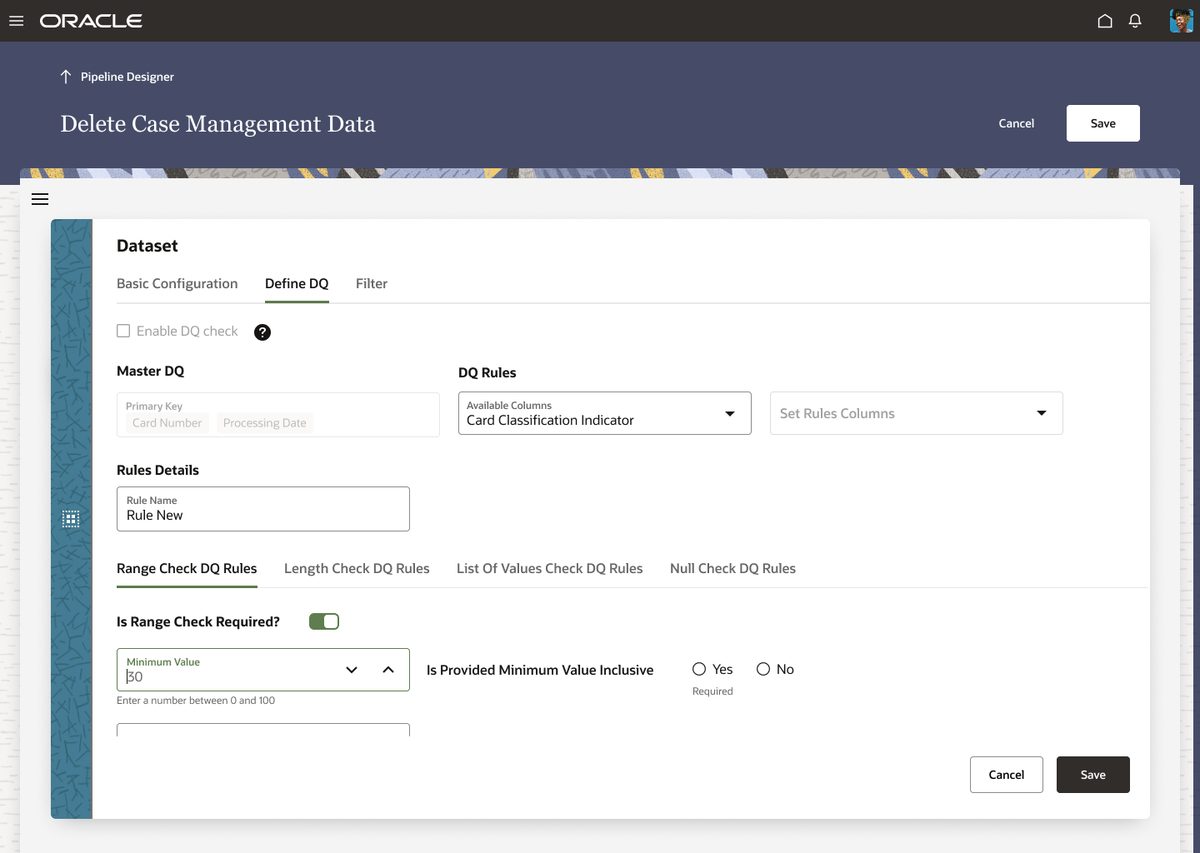Click the dark Save button in the Dataset panel
This screenshot has width=1200, height=853.
[x=1093, y=775]
